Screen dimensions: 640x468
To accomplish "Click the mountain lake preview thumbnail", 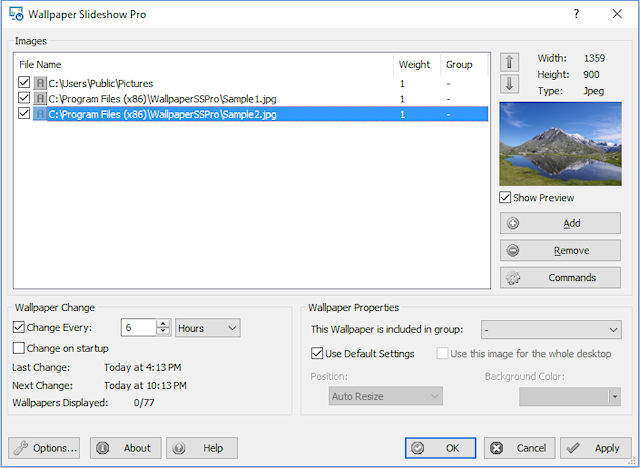I will pyautogui.click(x=560, y=144).
